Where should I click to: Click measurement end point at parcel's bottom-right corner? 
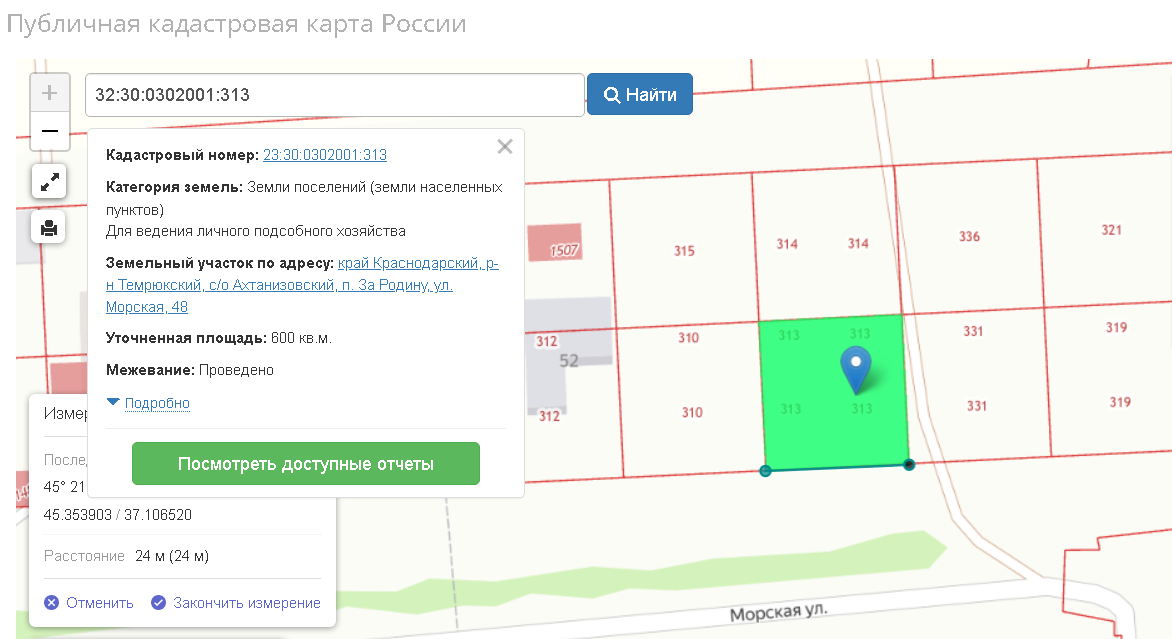point(909,465)
